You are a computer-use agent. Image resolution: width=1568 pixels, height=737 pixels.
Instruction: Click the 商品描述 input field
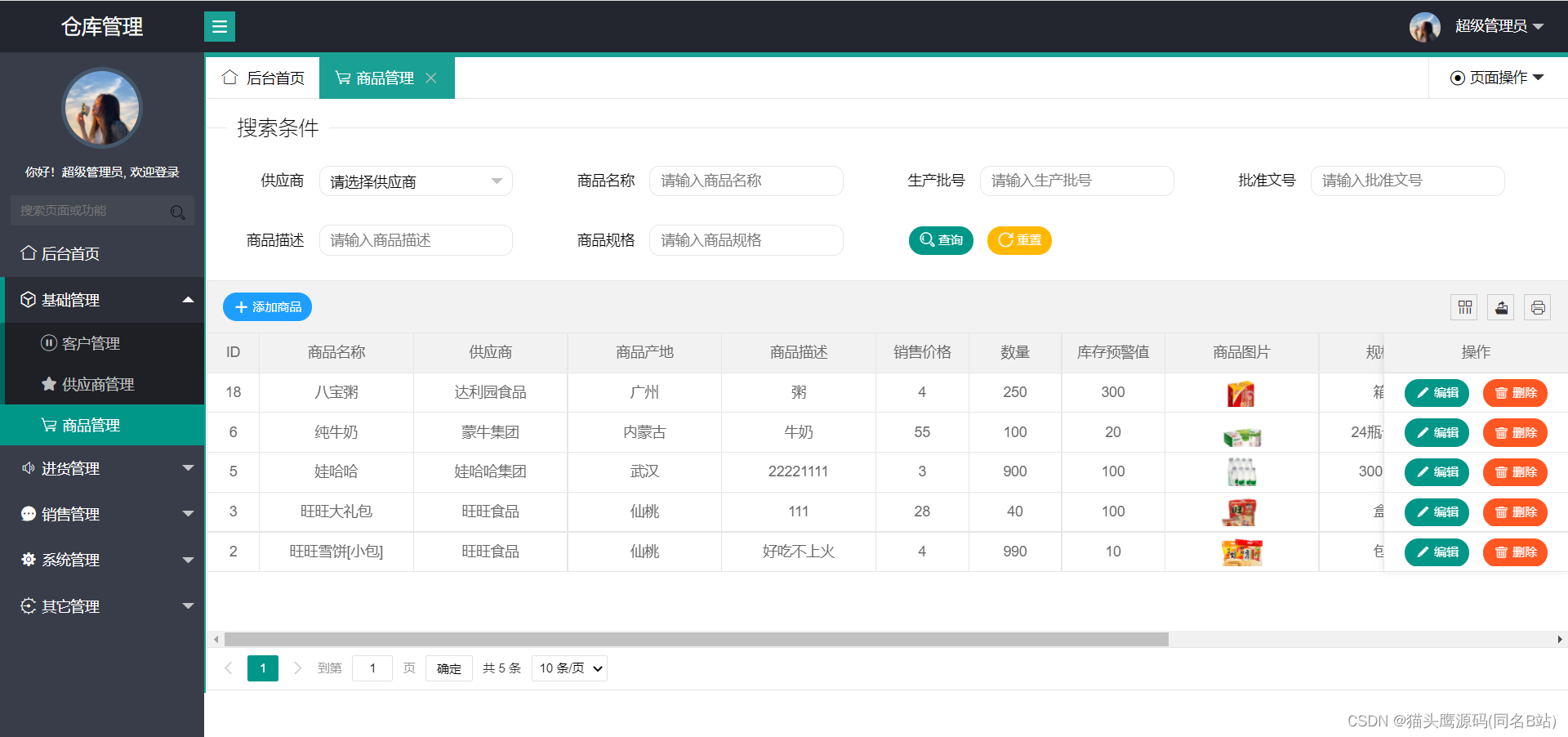(416, 240)
